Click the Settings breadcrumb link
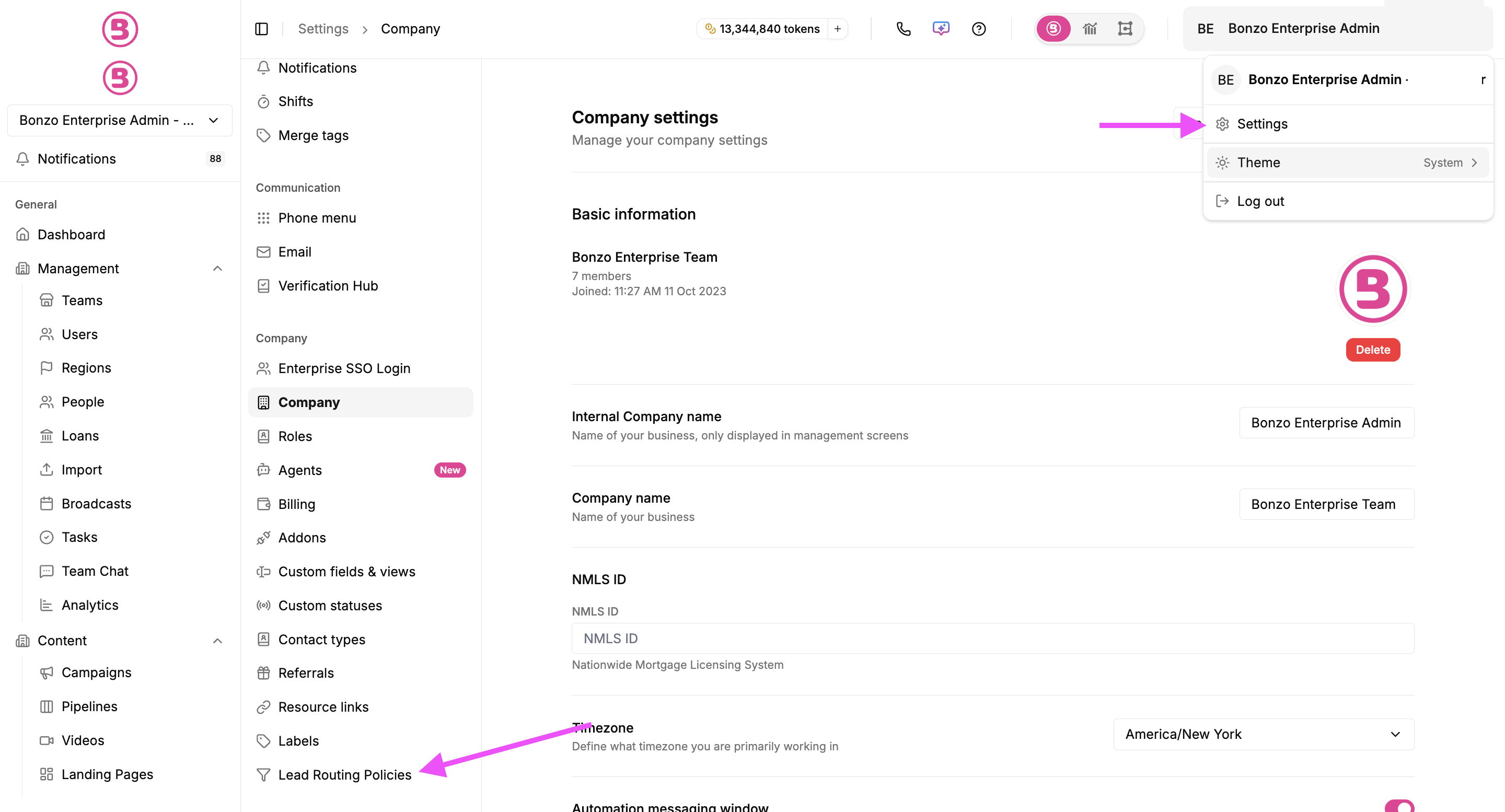Screen dimensions: 1505x812 click(323, 29)
